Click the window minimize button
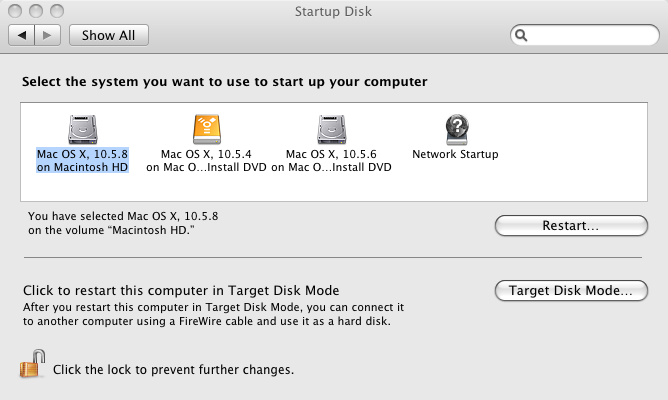Viewport: 668px width, 400px height. point(36,11)
